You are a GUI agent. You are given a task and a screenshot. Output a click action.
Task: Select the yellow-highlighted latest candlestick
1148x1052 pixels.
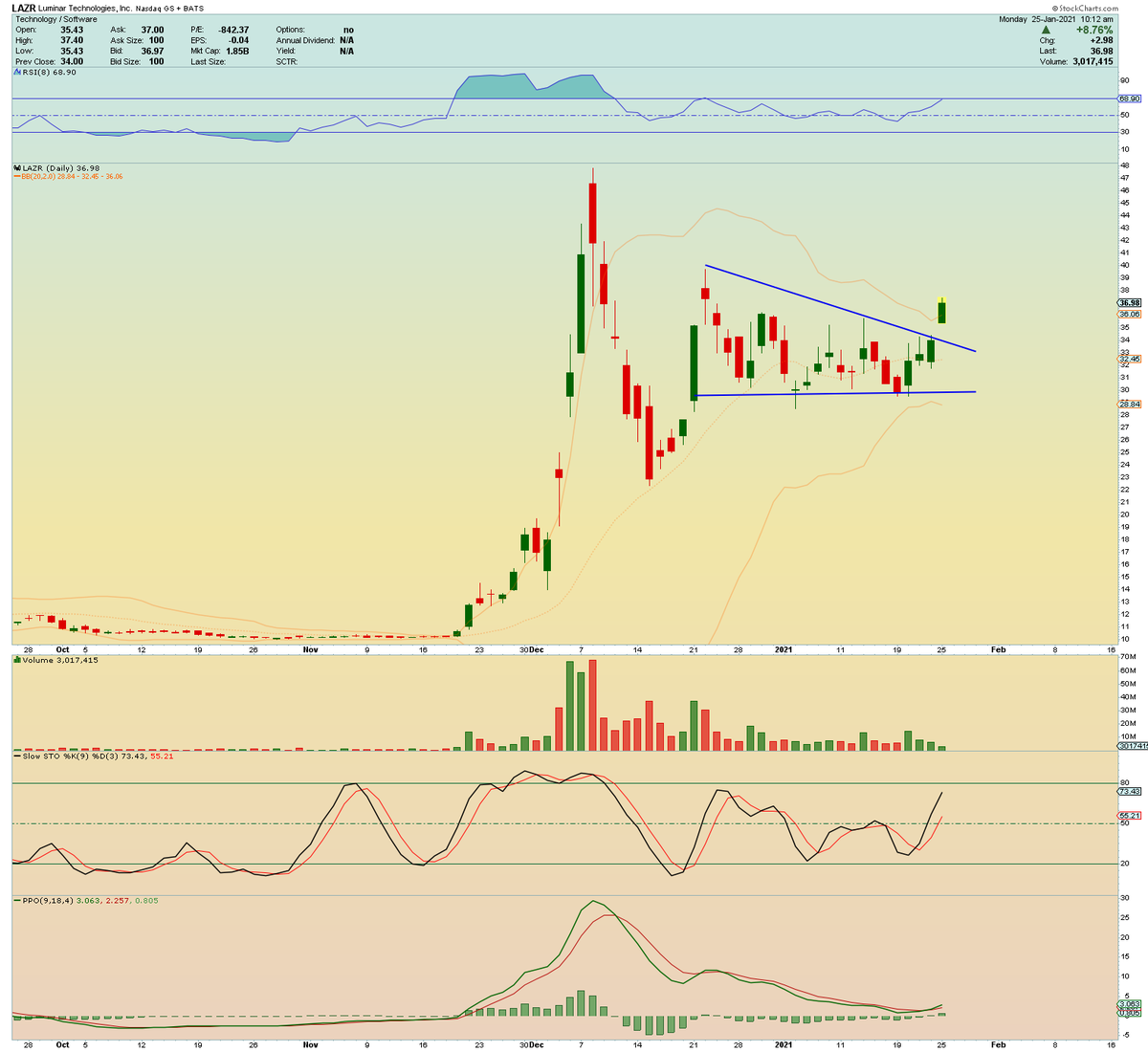[942, 308]
